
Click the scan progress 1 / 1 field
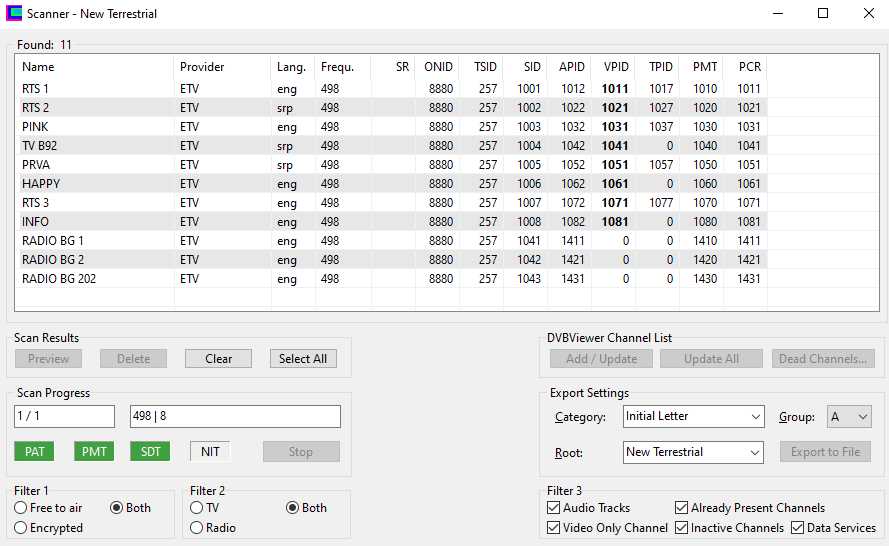pos(64,416)
